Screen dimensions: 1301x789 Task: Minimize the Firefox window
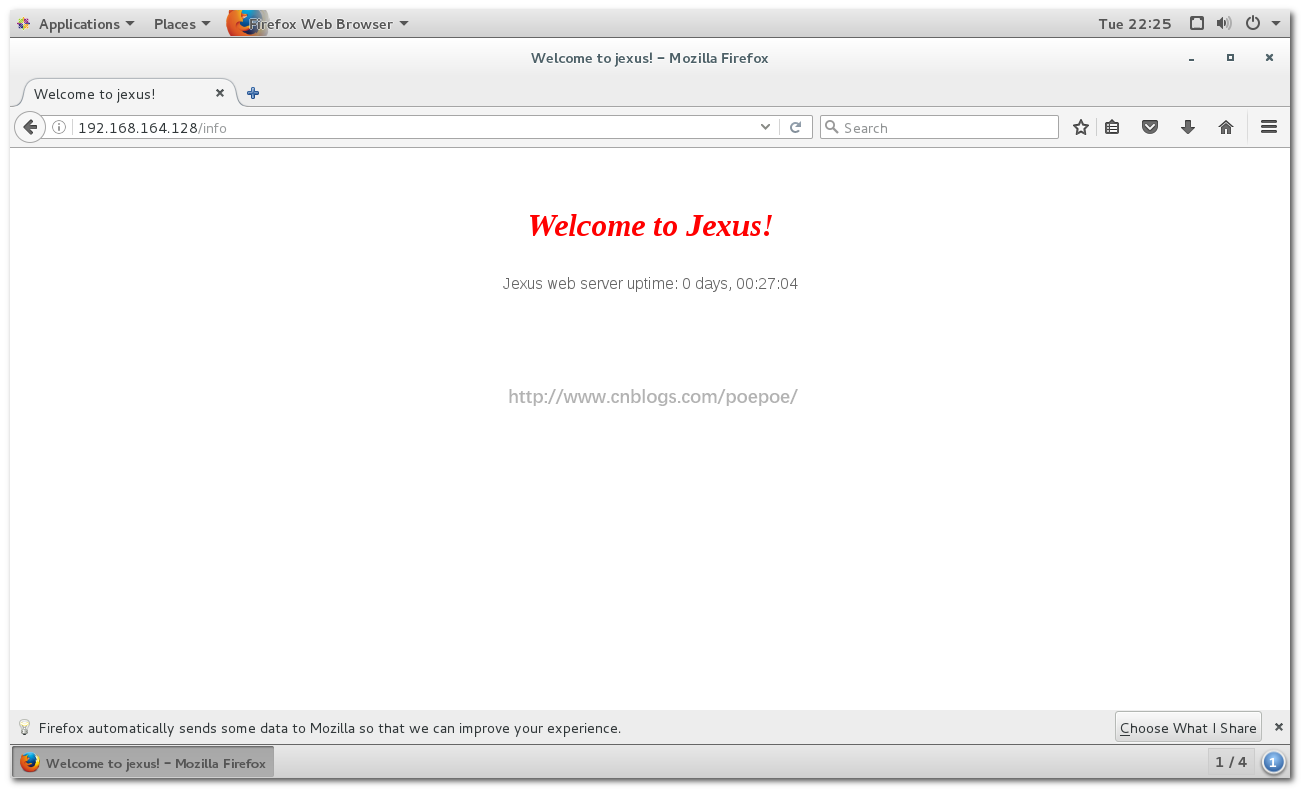point(1191,58)
